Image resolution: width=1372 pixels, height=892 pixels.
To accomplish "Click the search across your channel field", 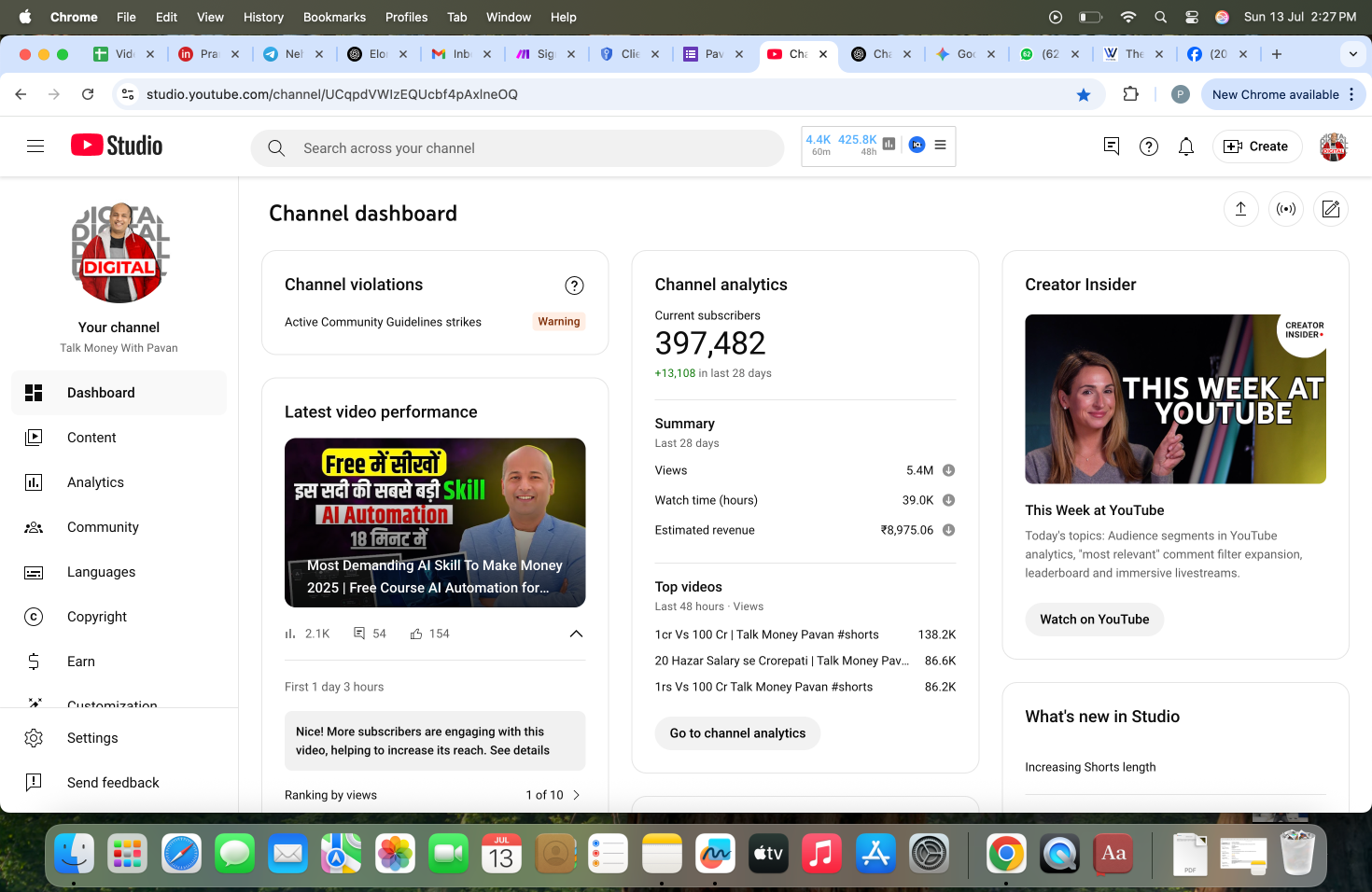I will click(518, 148).
